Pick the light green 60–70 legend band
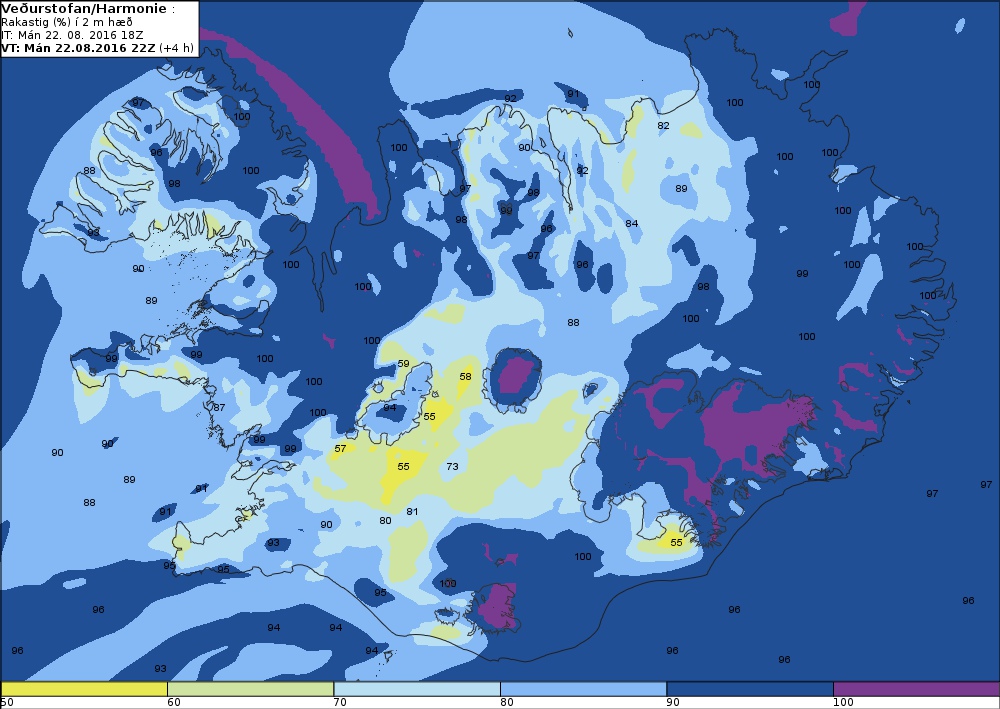The image size is (1000, 709). [250, 689]
